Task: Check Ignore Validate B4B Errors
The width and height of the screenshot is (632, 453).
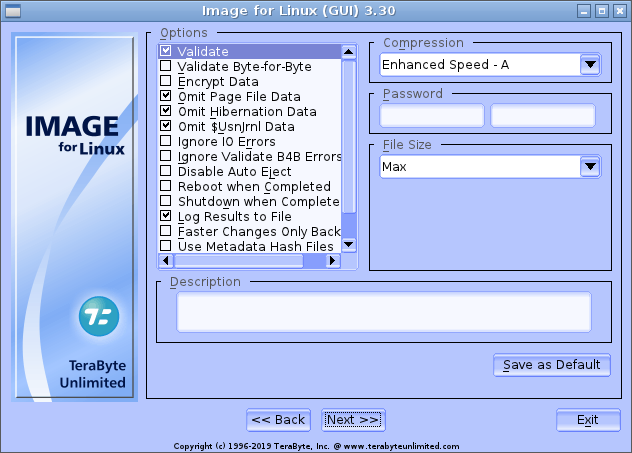Action: [165, 156]
